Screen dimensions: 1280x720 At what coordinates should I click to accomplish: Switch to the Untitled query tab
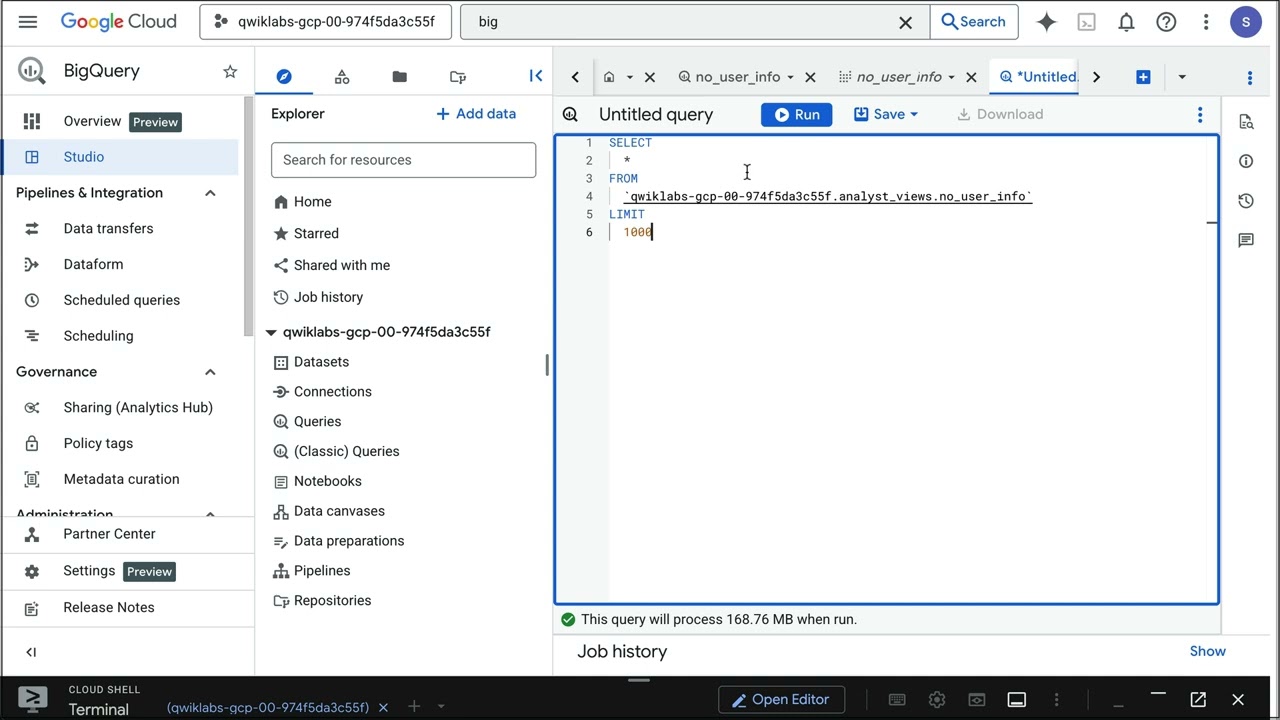1038,77
